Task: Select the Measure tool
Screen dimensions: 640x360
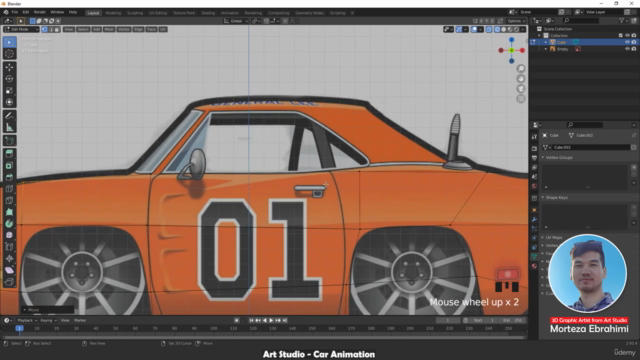Action: [x=9, y=127]
